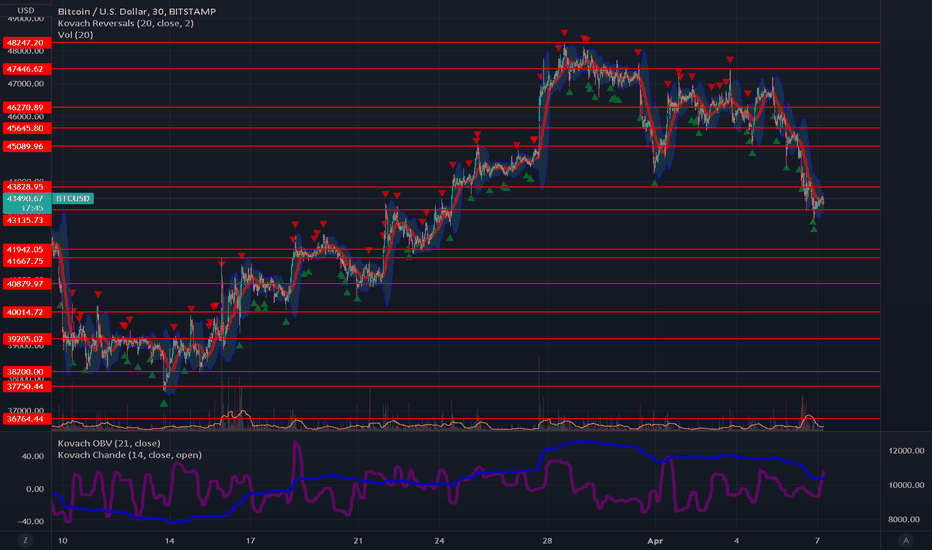Select the 40014.72 horizontal level label

pos(27,312)
